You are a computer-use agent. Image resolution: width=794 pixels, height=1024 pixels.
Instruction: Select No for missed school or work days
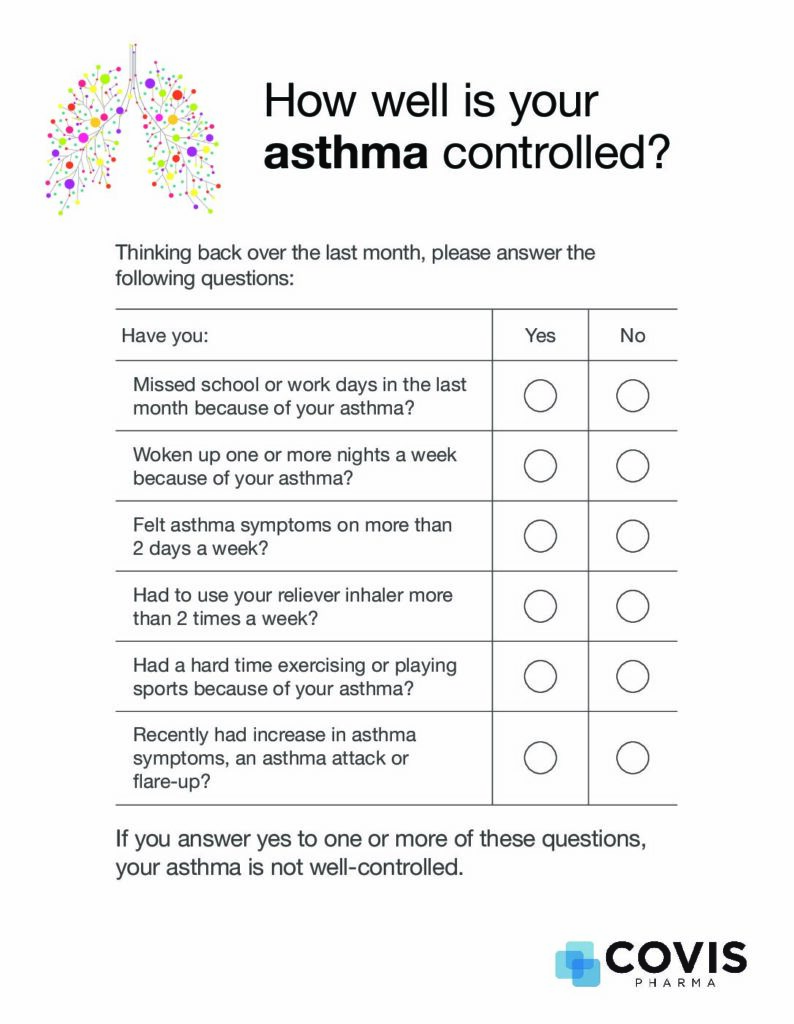[x=633, y=396]
